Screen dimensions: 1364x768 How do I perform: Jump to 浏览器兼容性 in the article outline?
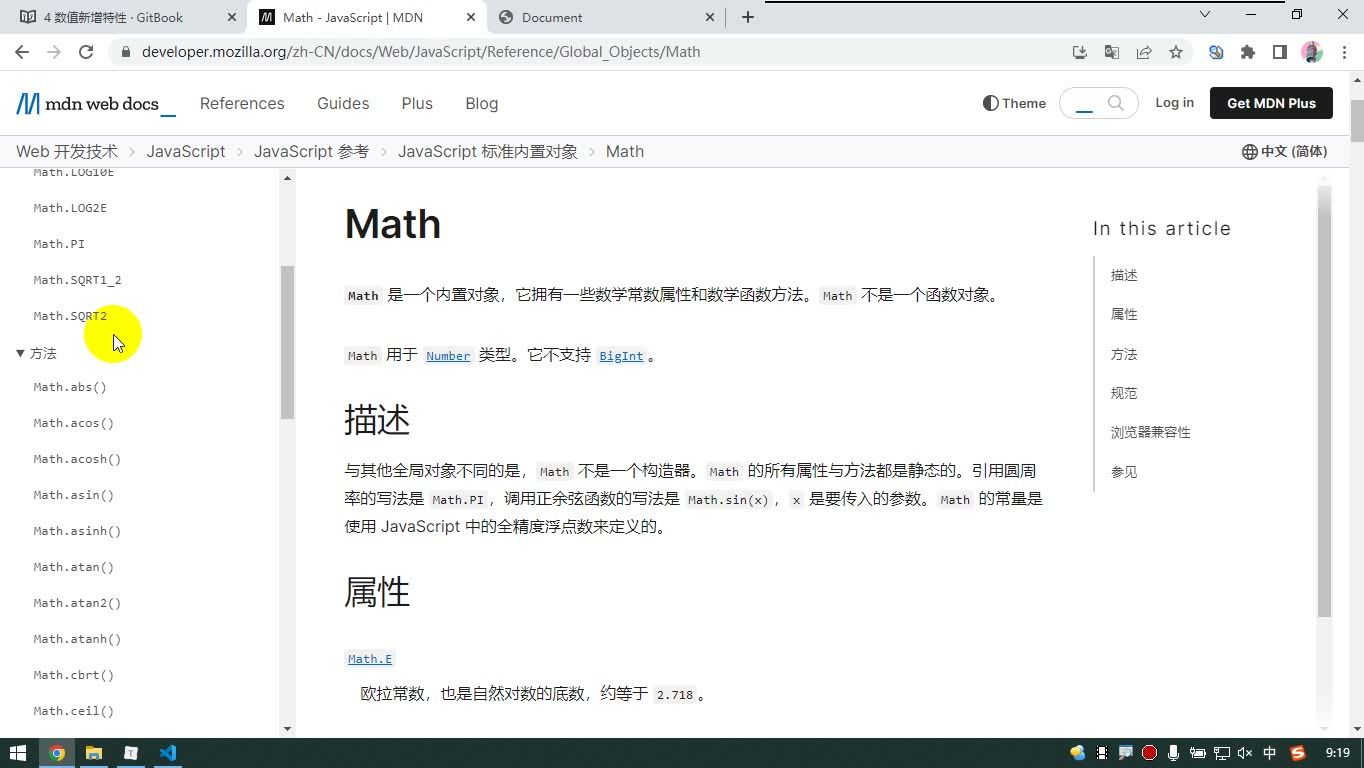point(1150,433)
